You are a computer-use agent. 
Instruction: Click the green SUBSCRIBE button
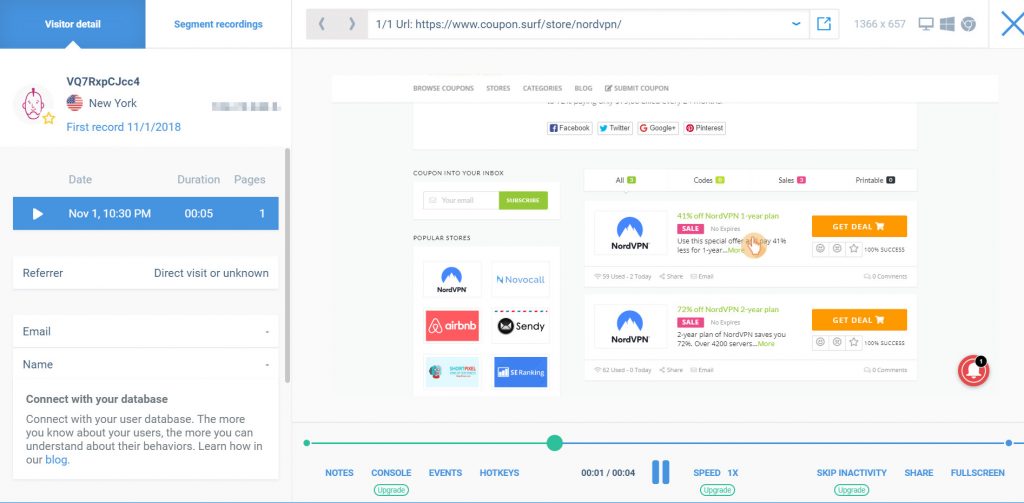point(523,201)
